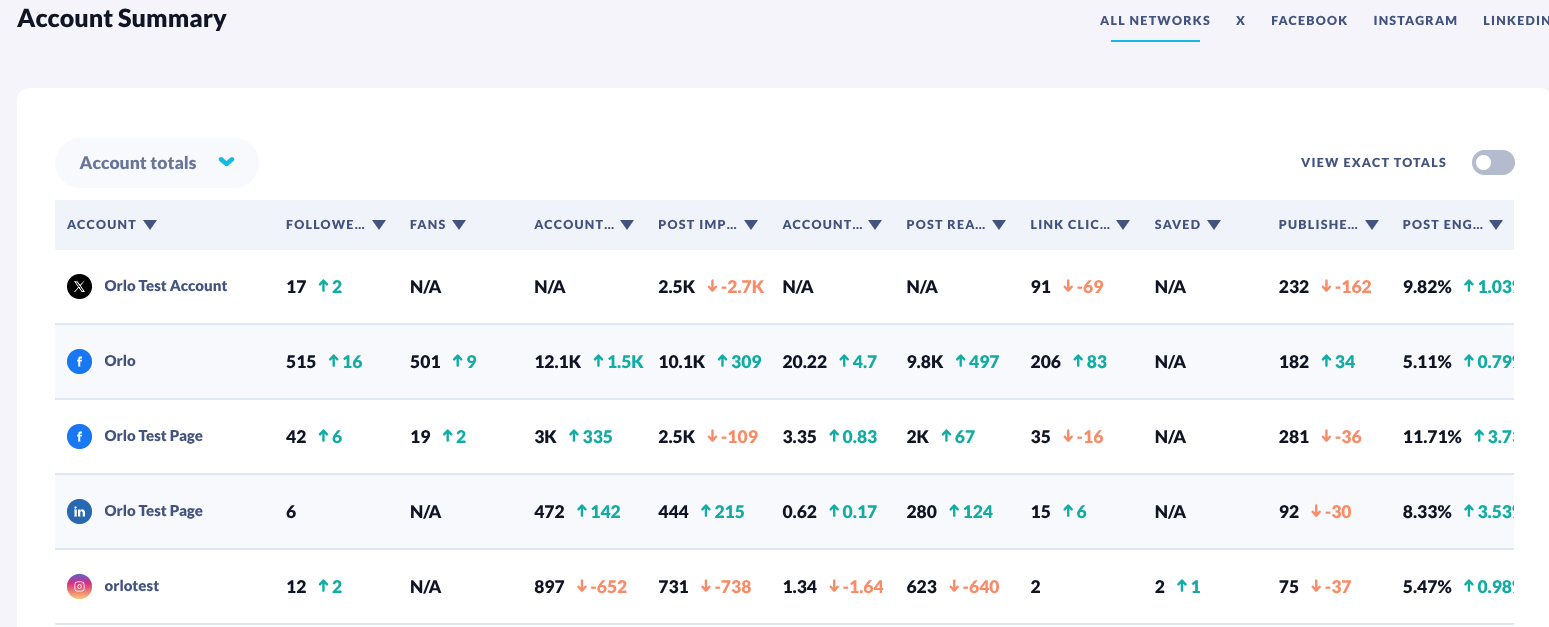Enable the View Exact Totals toggle
The image size is (1549, 627).
1493,163
